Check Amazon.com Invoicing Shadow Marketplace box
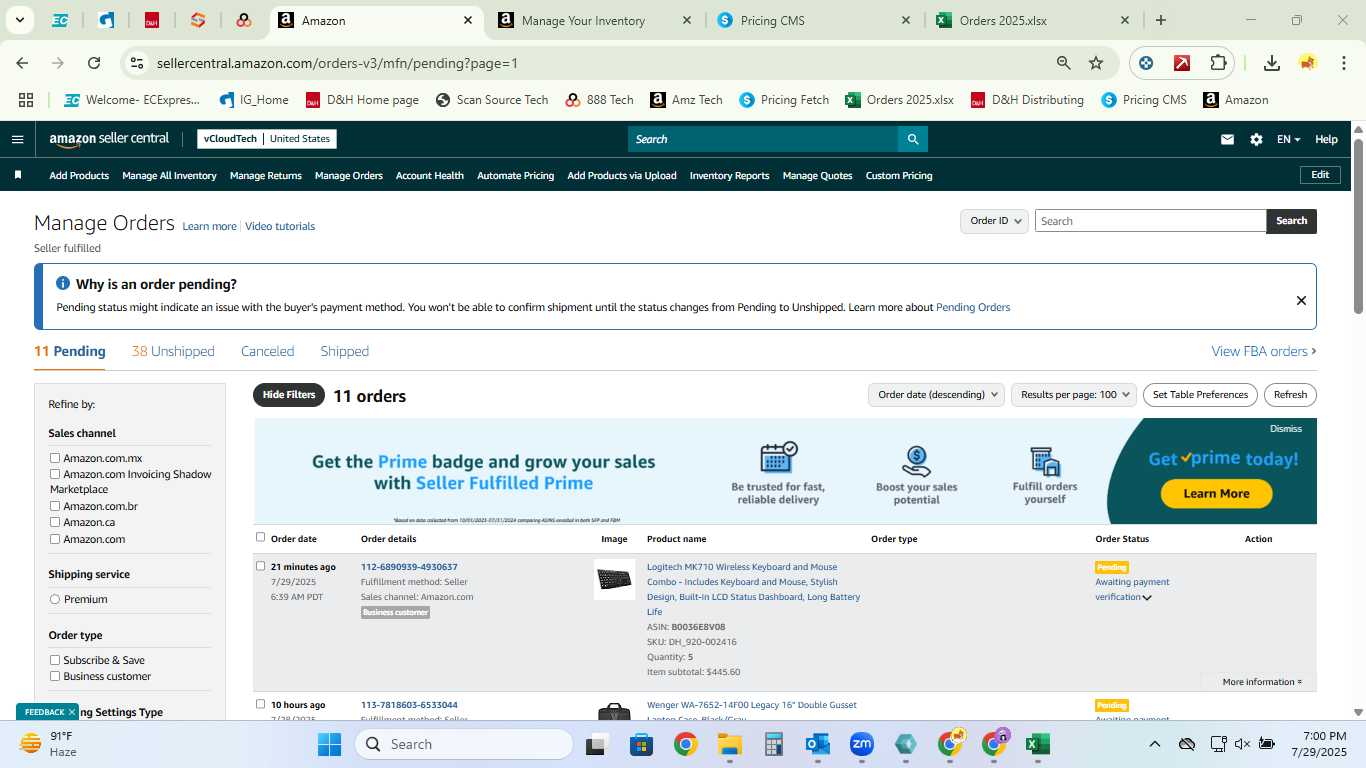The image size is (1366, 768). (x=55, y=474)
